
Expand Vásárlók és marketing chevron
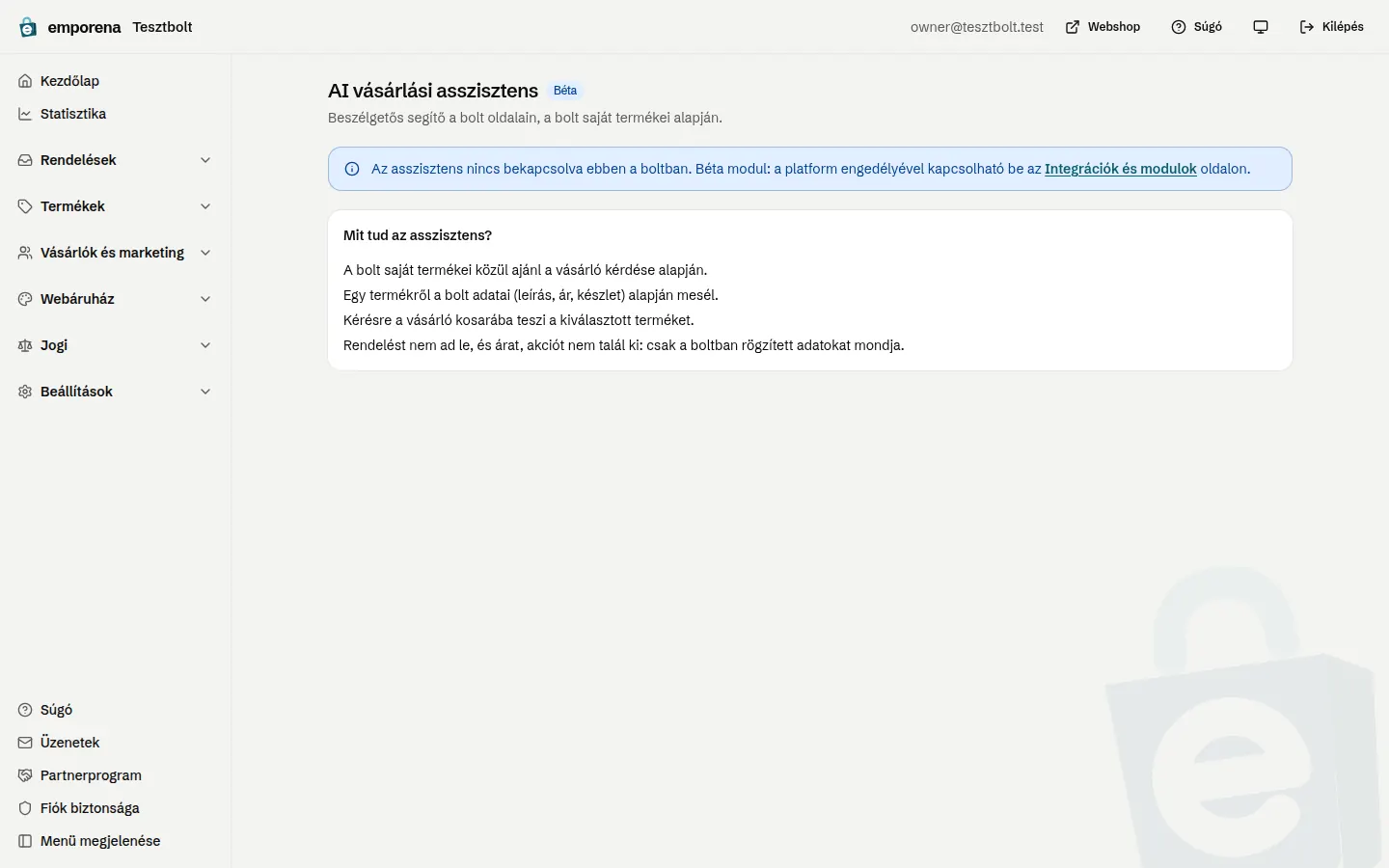click(x=205, y=253)
